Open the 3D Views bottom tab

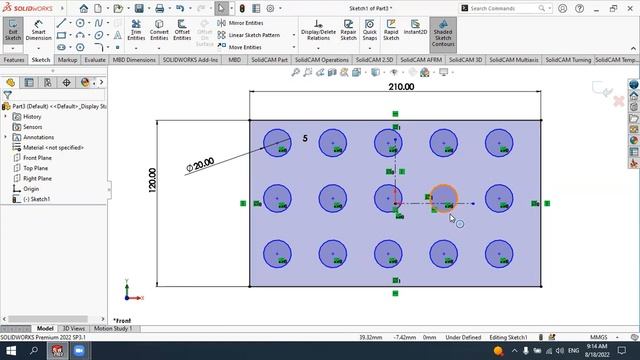73,329
